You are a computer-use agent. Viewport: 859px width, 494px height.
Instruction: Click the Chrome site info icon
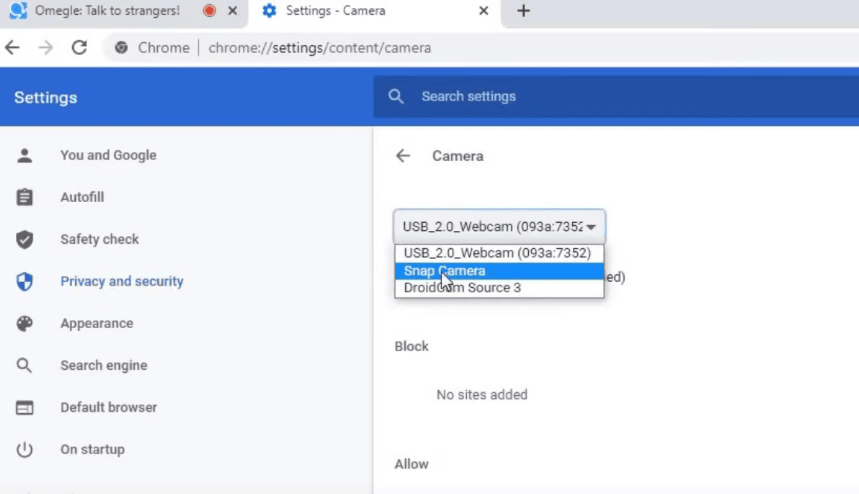tap(121, 48)
